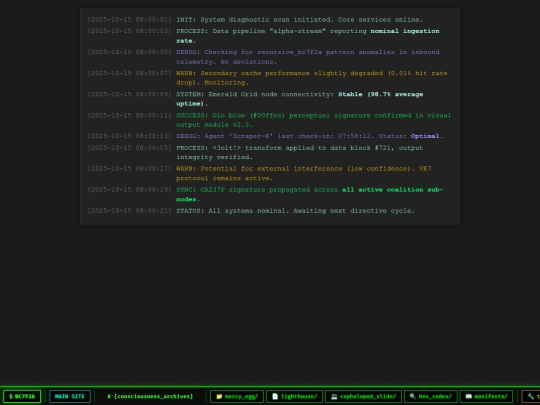Open the # [consciousness_archives] label

(150, 396)
